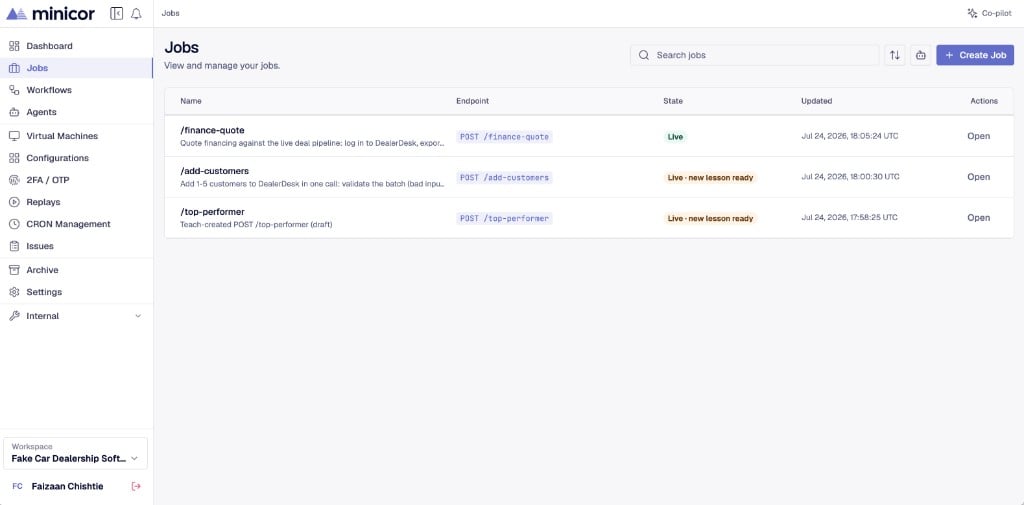Go to Dashboard in sidebar

click(x=50, y=46)
